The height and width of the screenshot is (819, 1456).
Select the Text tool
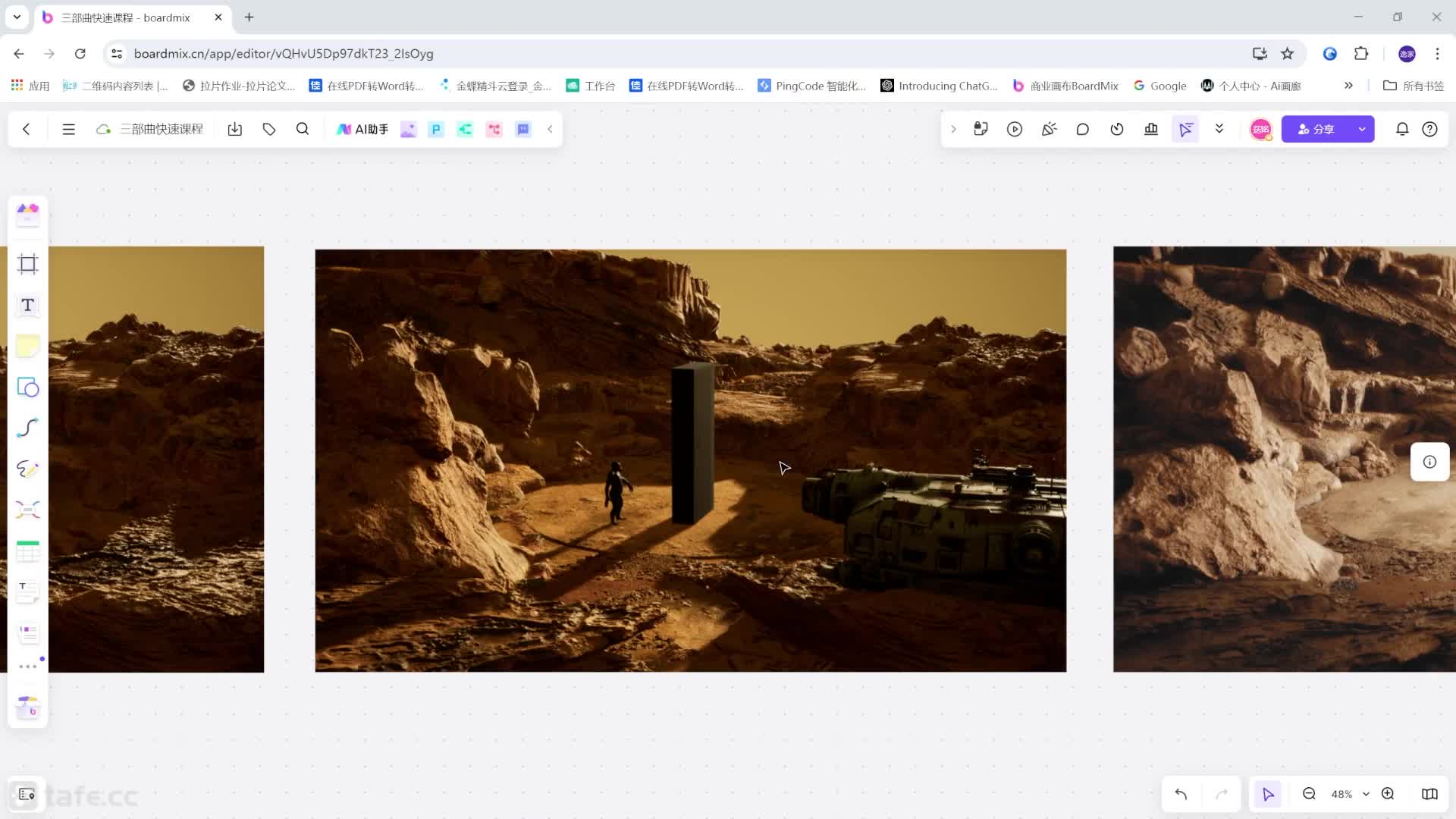pyautogui.click(x=28, y=305)
